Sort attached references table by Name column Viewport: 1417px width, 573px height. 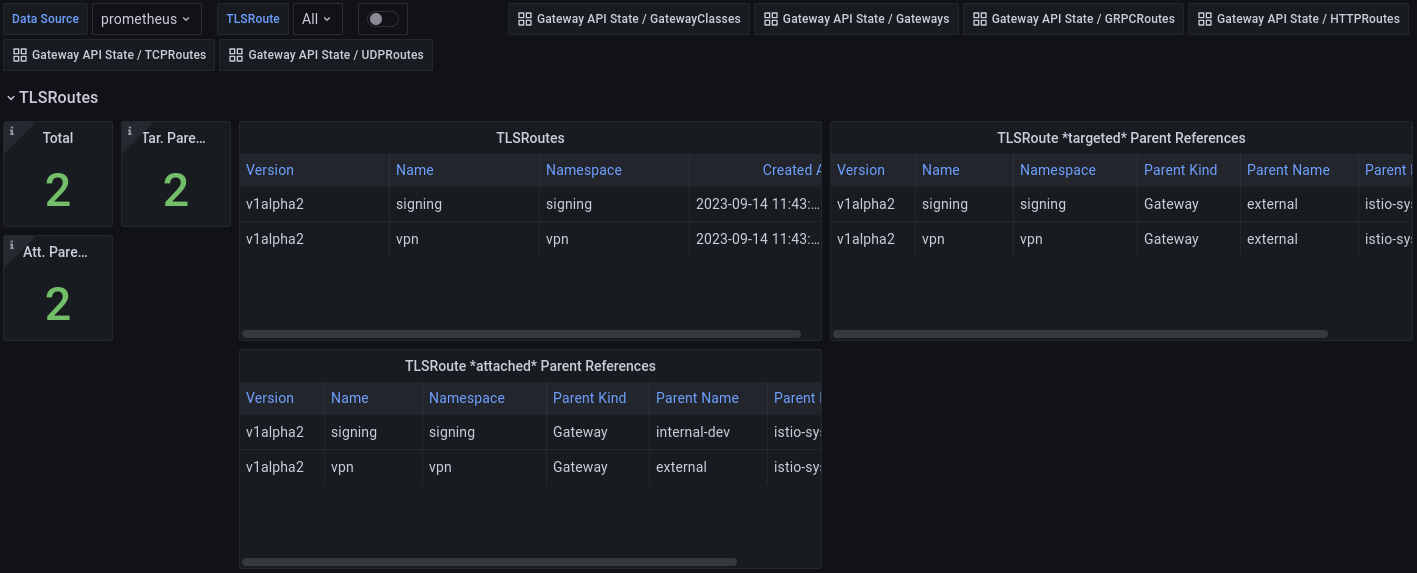pos(350,398)
